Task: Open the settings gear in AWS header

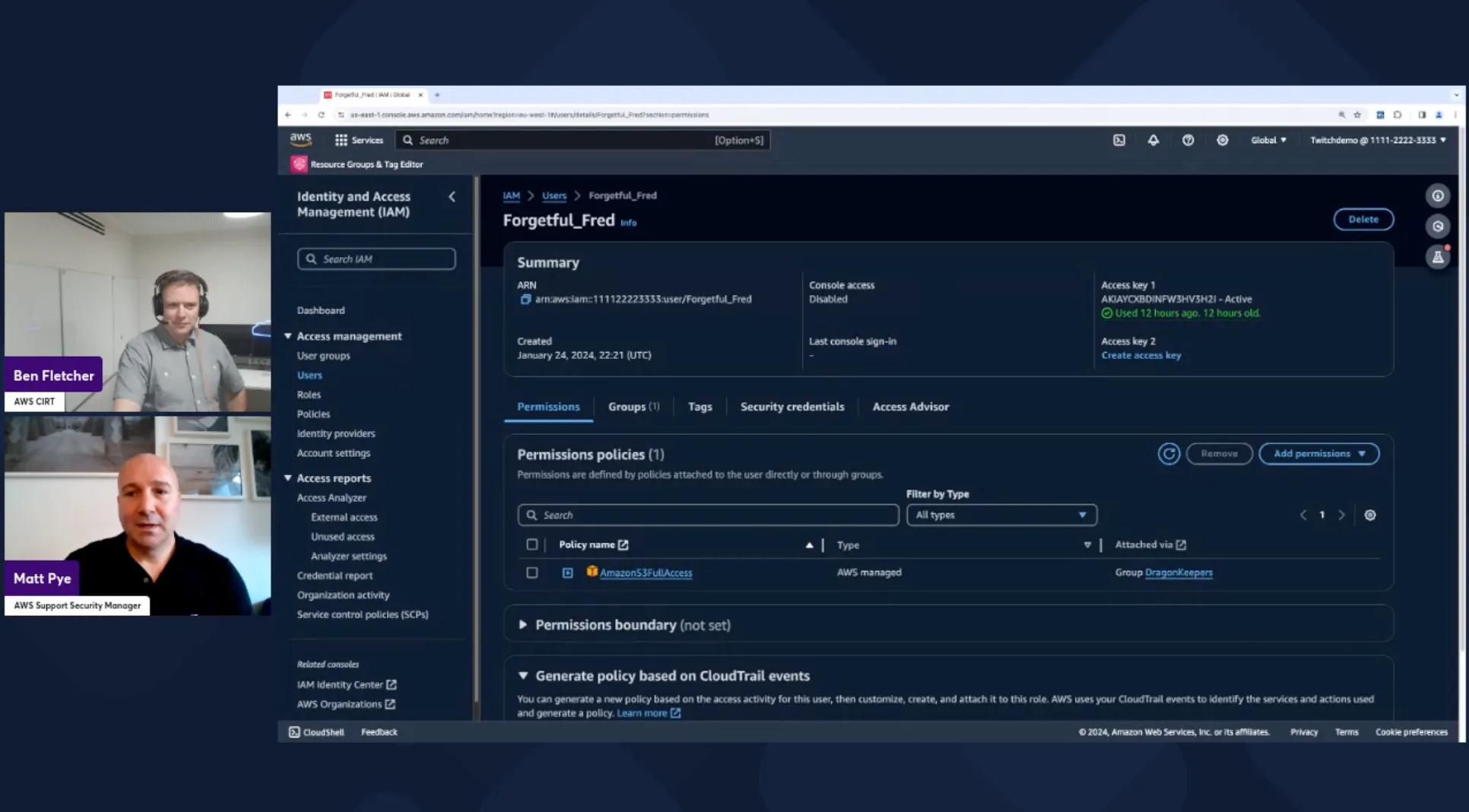Action: (x=1222, y=140)
